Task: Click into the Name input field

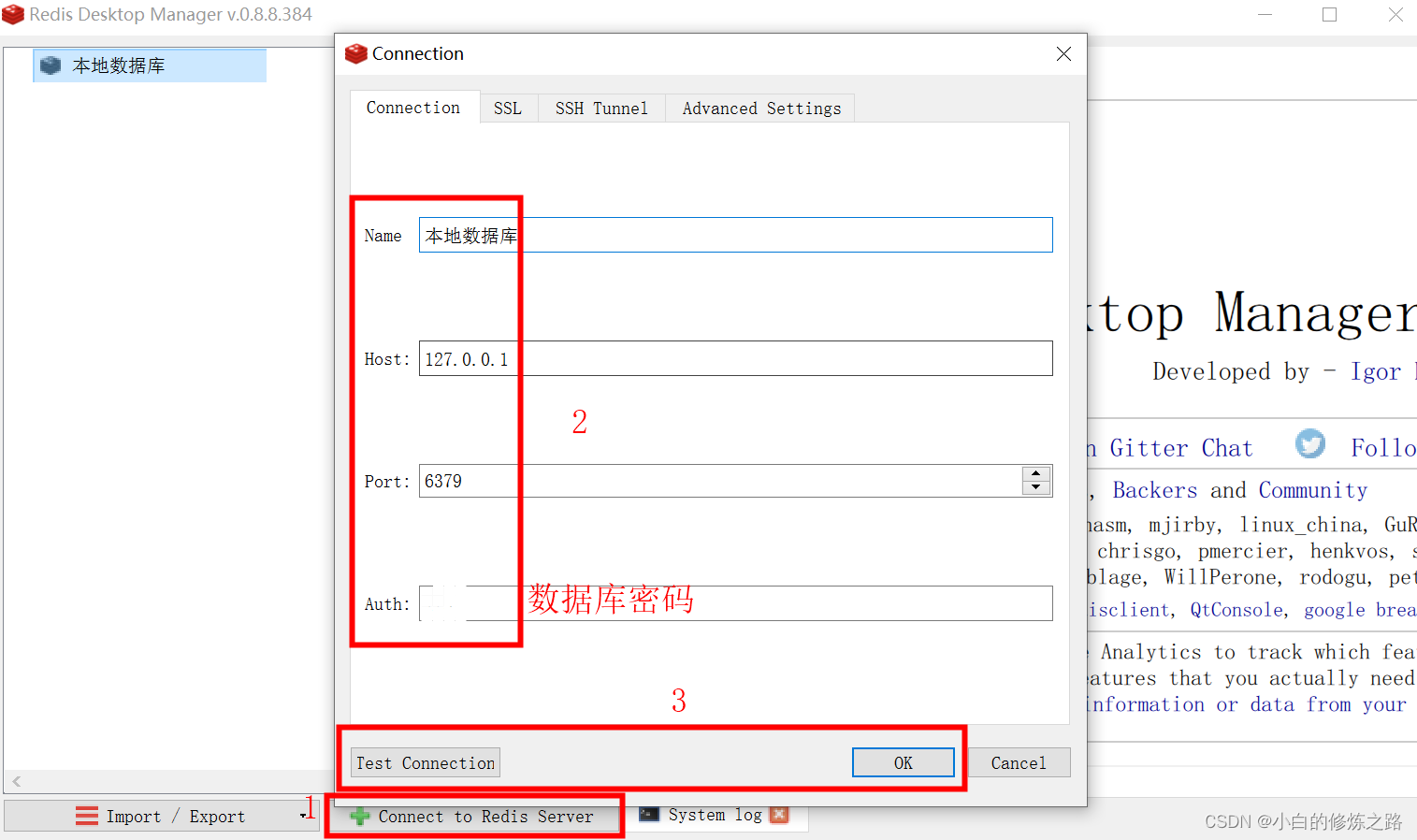Action: click(x=736, y=235)
